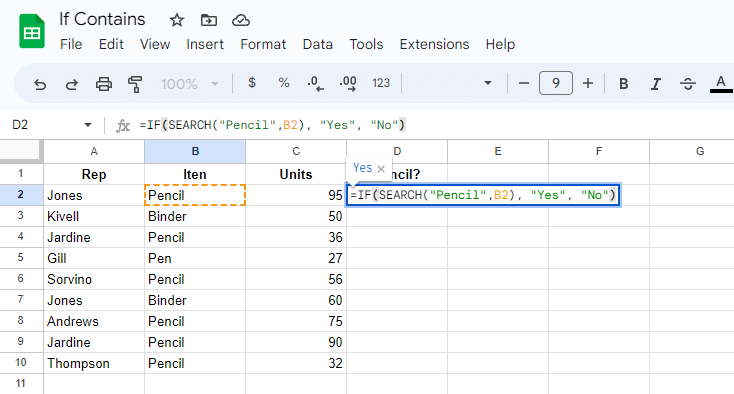Open the Google Sheets home logo
Image resolution: width=734 pixels, height=394 pixels.
click(32, 31)
